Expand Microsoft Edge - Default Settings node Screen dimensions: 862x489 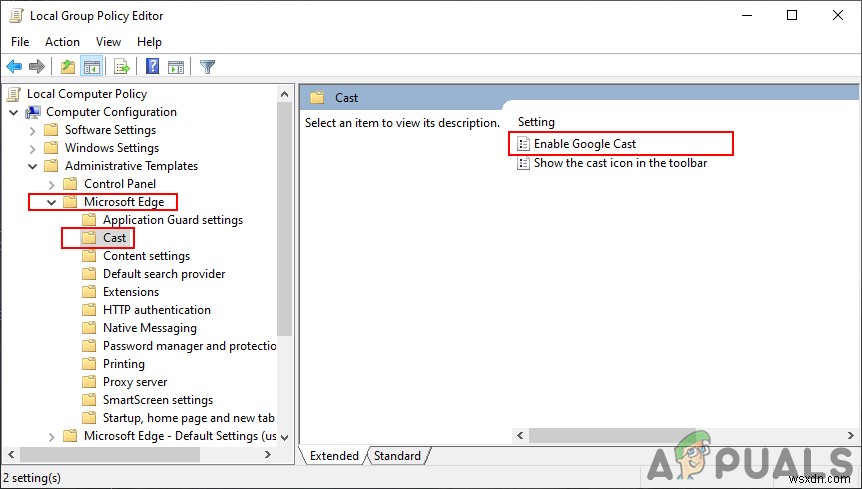click(52, 437)
